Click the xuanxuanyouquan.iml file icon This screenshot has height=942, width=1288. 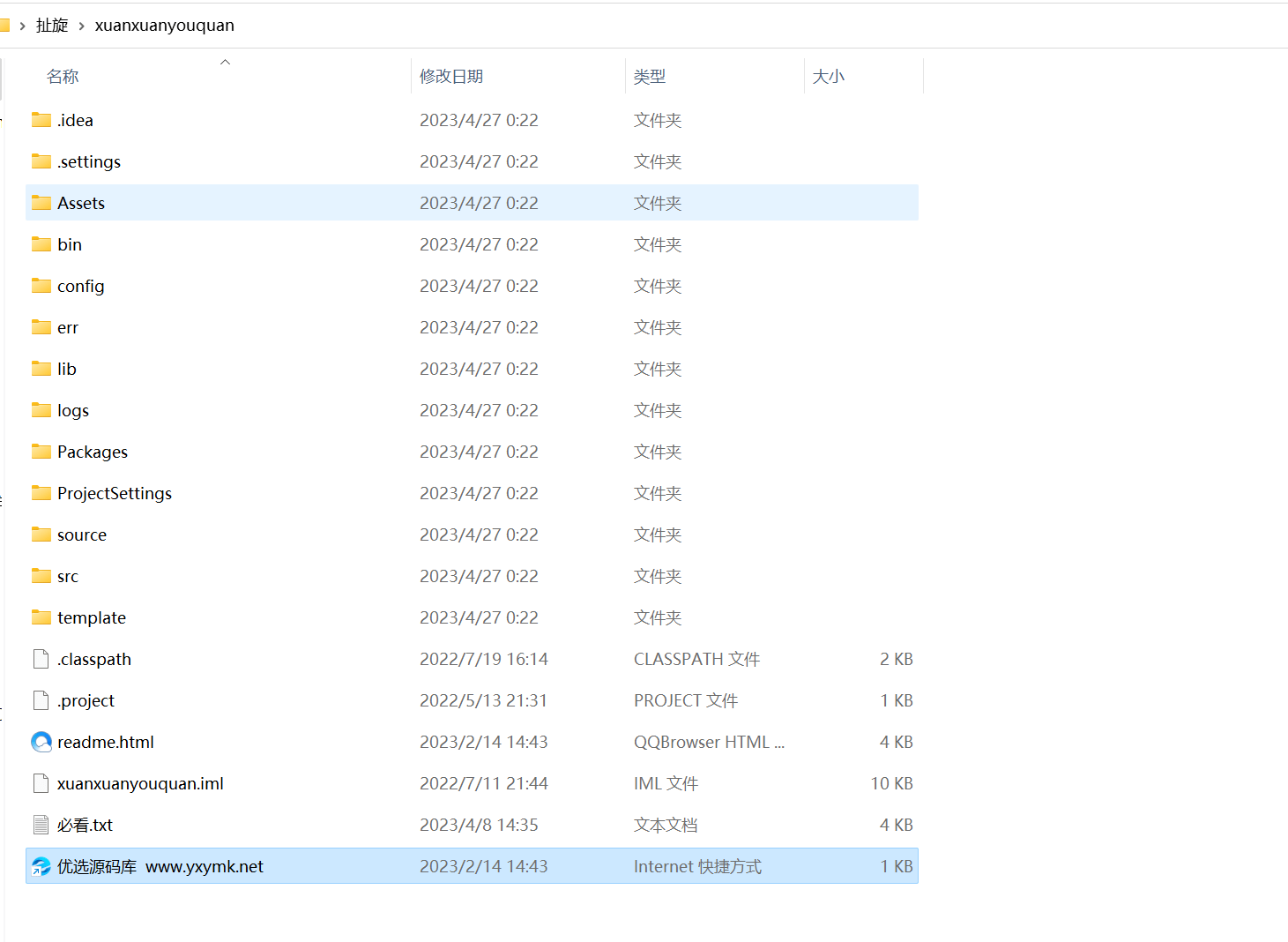41,783
